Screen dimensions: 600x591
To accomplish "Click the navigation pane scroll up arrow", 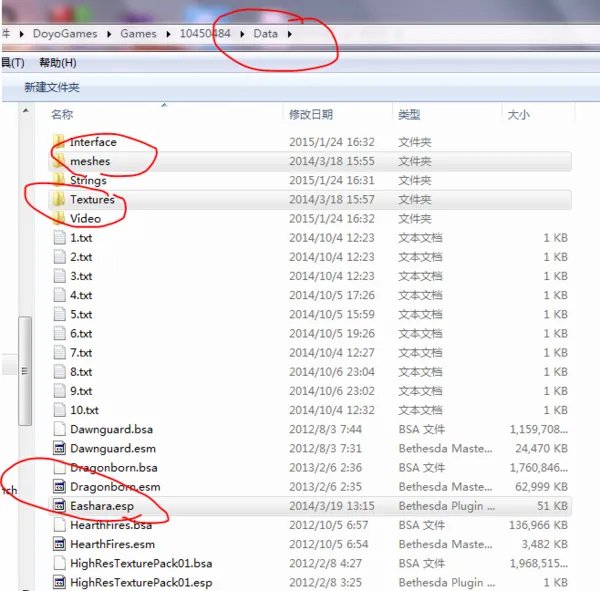I will point(25,111).
